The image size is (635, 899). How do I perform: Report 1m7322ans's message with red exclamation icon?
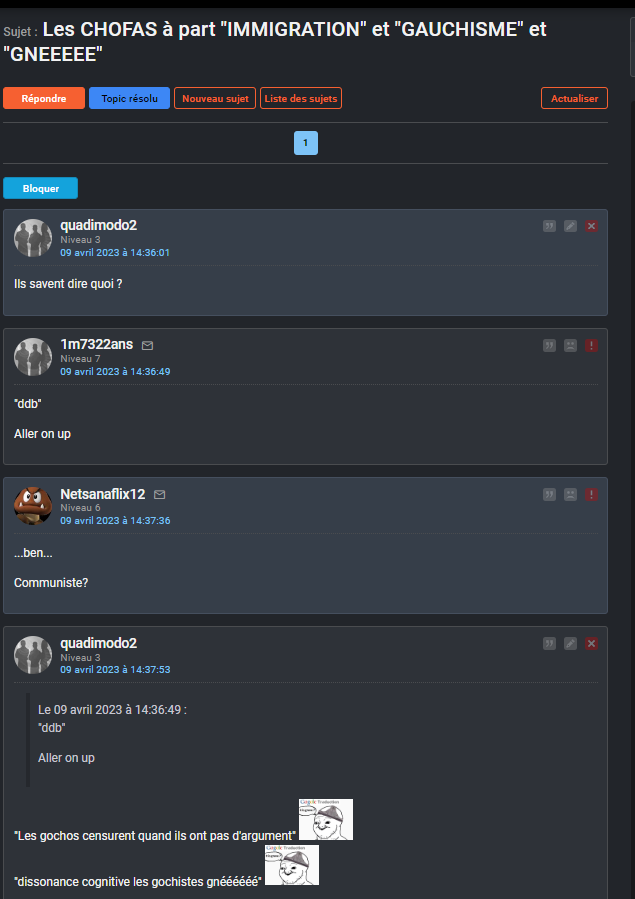pyautogui.click(x=591, y=345)
